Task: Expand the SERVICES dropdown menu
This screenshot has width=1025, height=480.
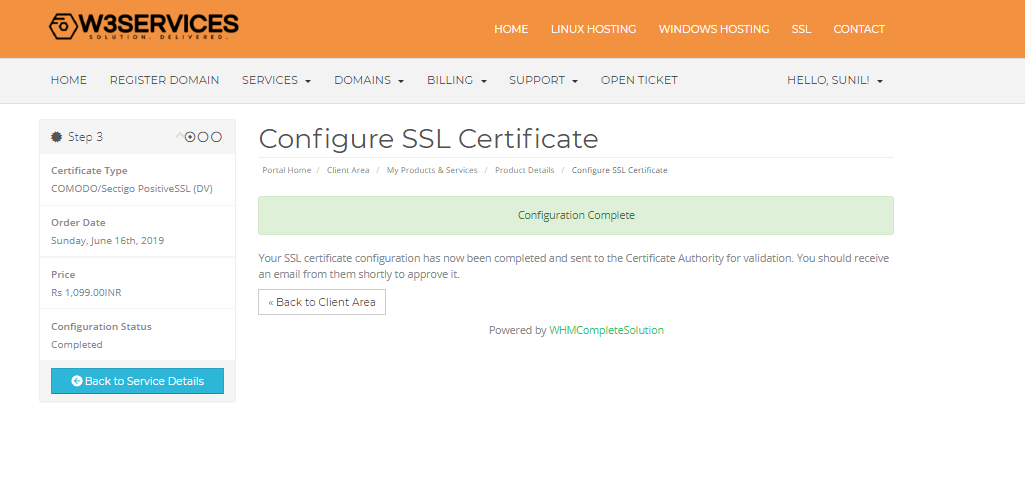Action: [276, 80]
